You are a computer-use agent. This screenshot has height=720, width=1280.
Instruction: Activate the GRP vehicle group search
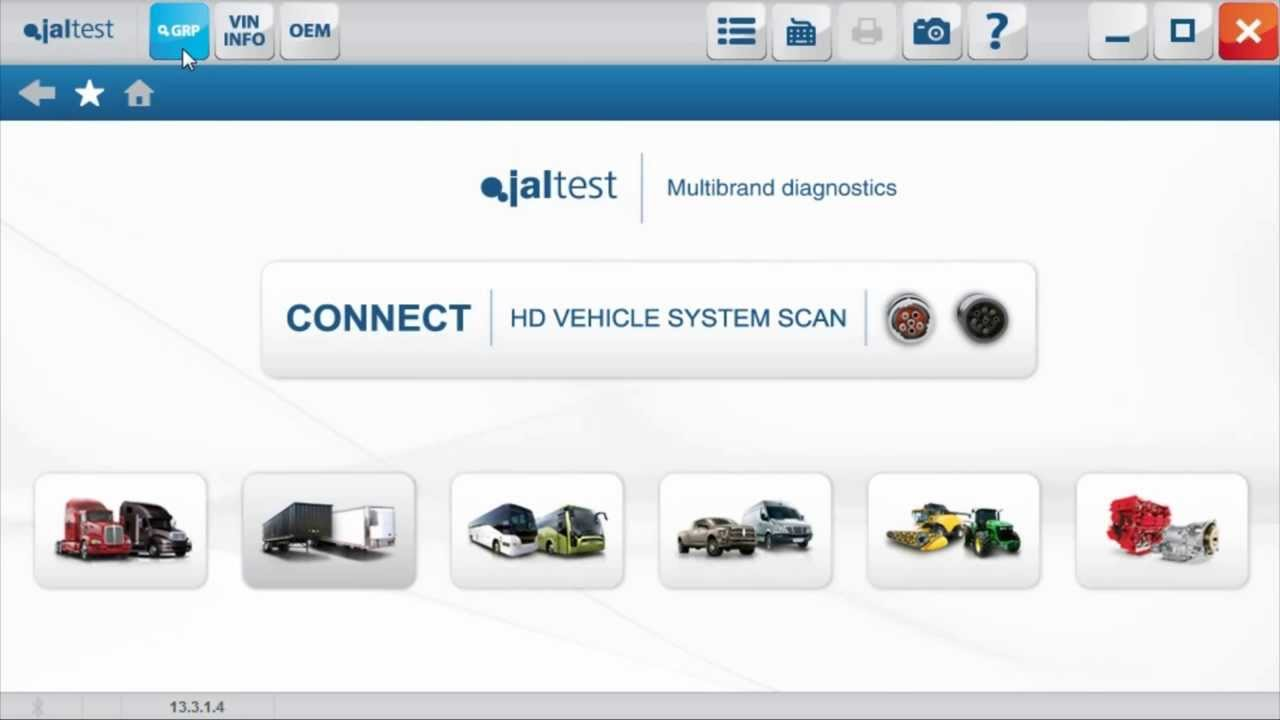(179, 31)
